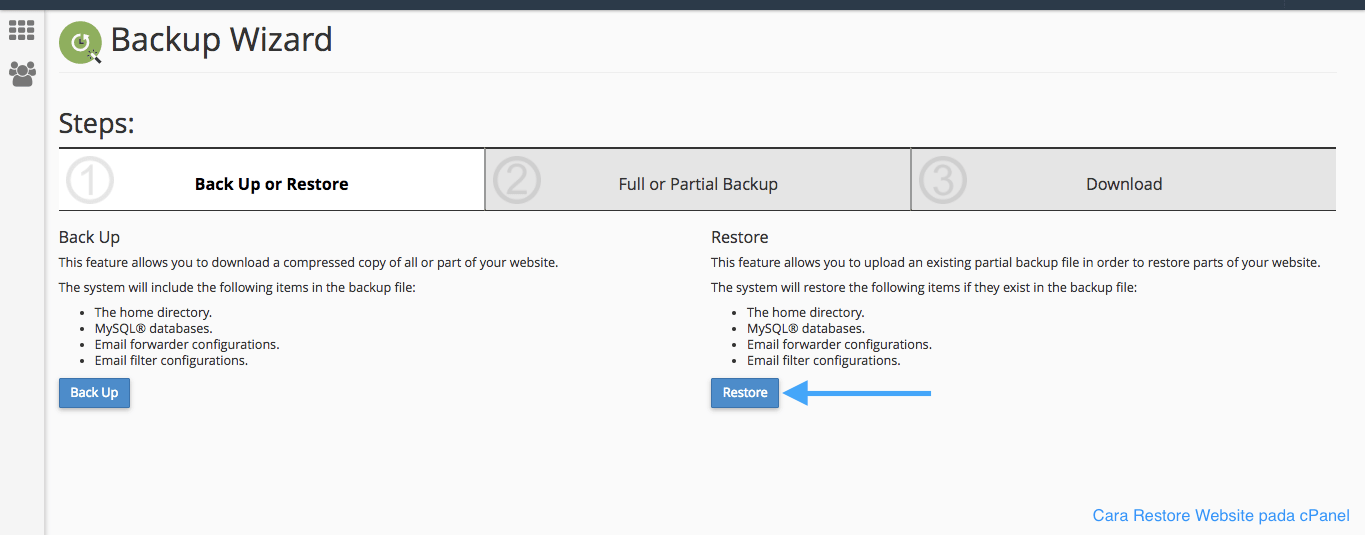
Task: Open the User Manager people icon
Action: click(22, 74)
